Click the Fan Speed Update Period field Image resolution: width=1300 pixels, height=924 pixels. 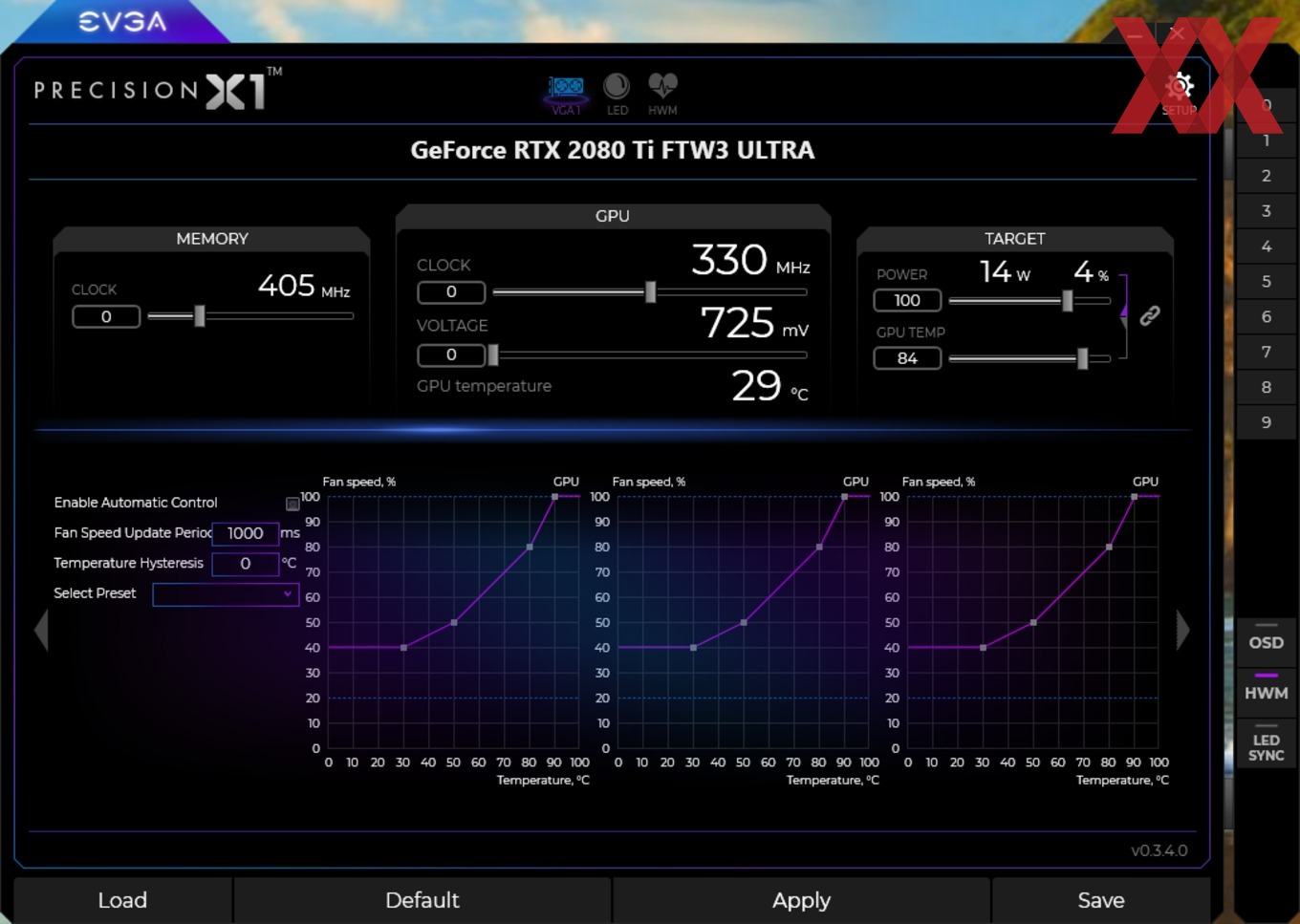246,533
